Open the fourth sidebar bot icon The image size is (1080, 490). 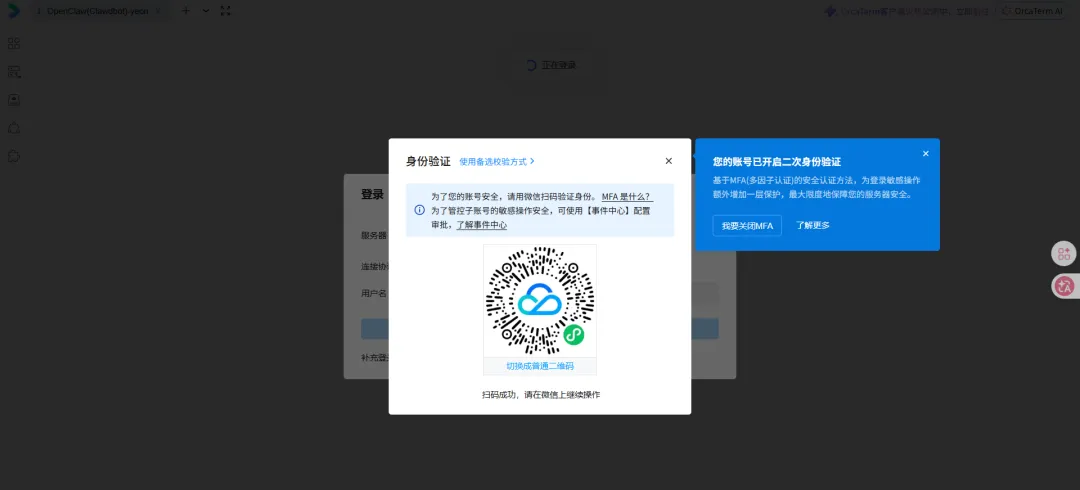(14, 128)
